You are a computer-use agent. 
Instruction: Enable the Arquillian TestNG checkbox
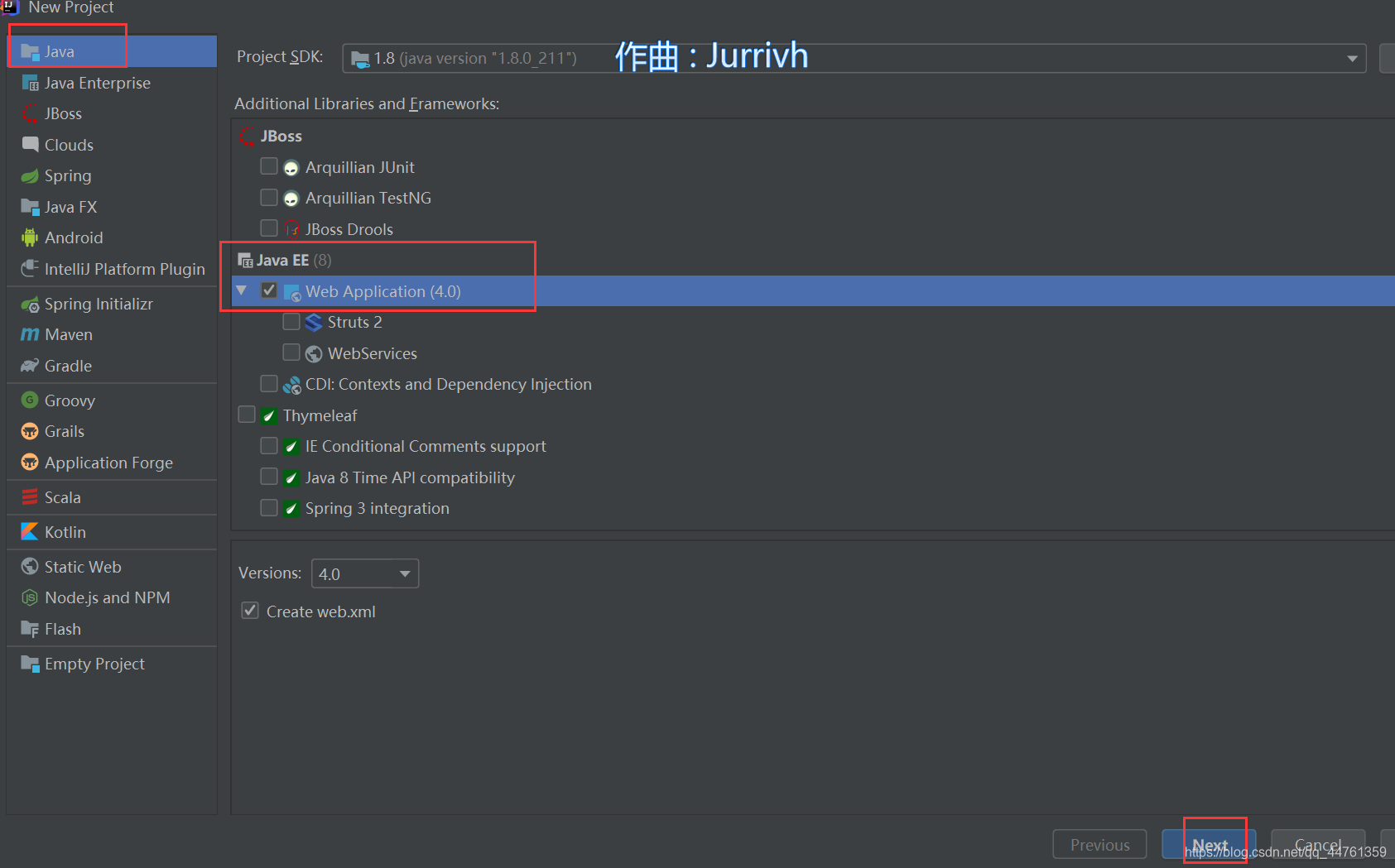[x=269, y=197]
